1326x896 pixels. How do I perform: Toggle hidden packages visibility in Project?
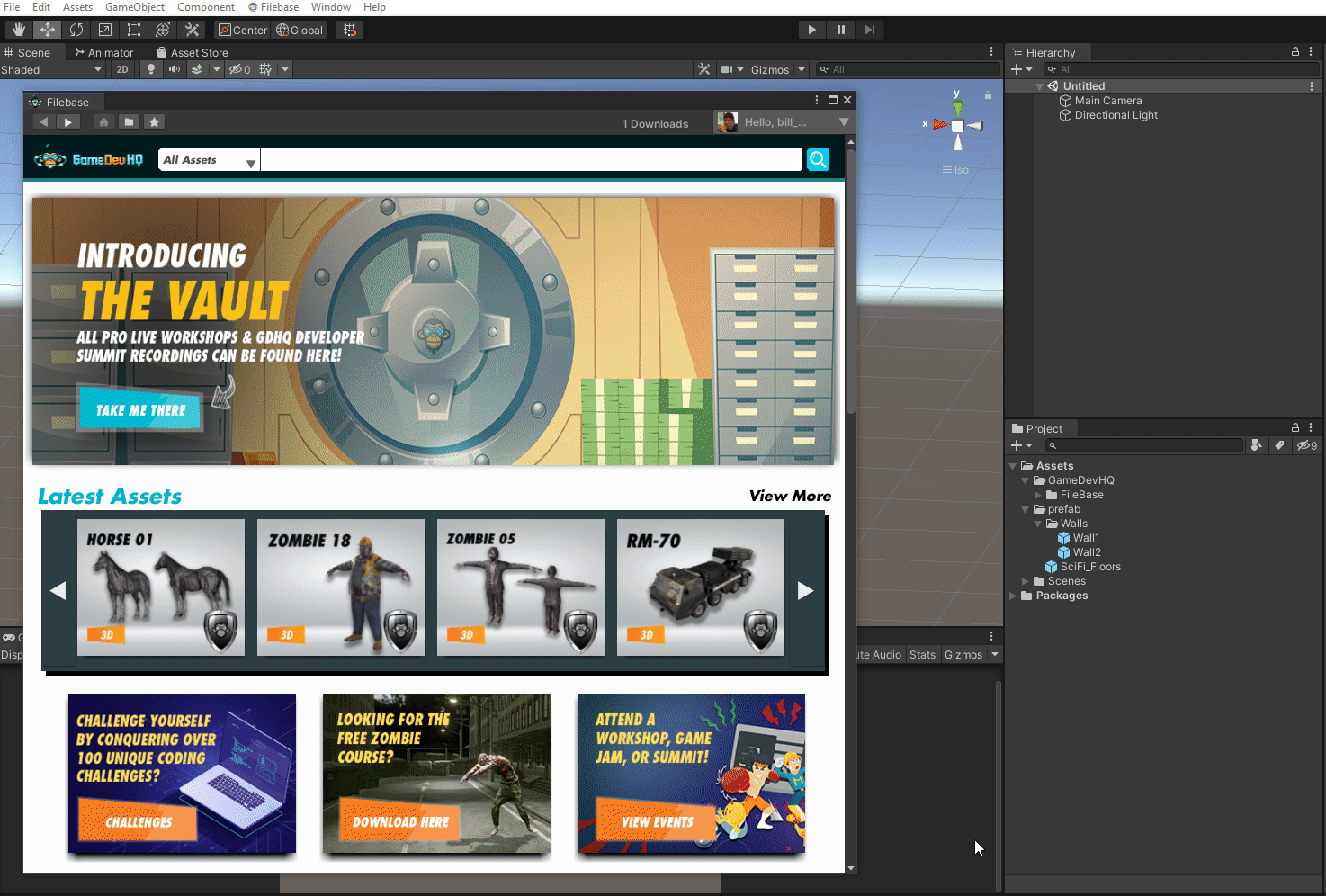point(1306,445)
